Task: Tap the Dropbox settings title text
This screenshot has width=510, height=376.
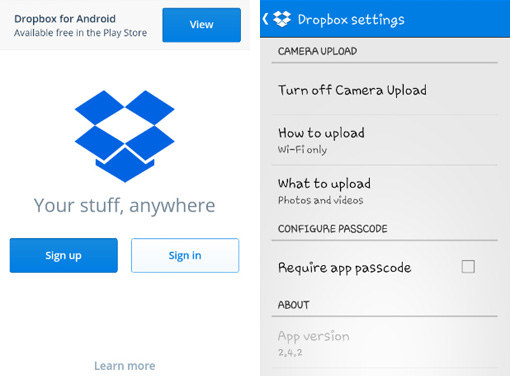Action: point(351,20)
